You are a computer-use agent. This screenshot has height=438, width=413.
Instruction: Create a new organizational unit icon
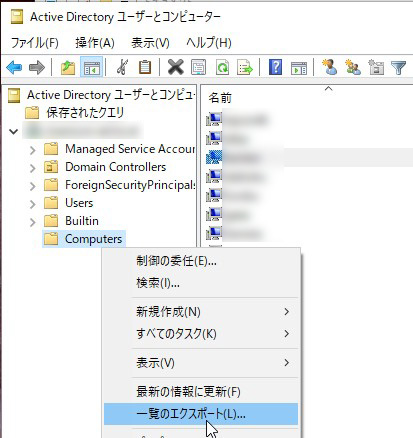(x=376, y=67)
